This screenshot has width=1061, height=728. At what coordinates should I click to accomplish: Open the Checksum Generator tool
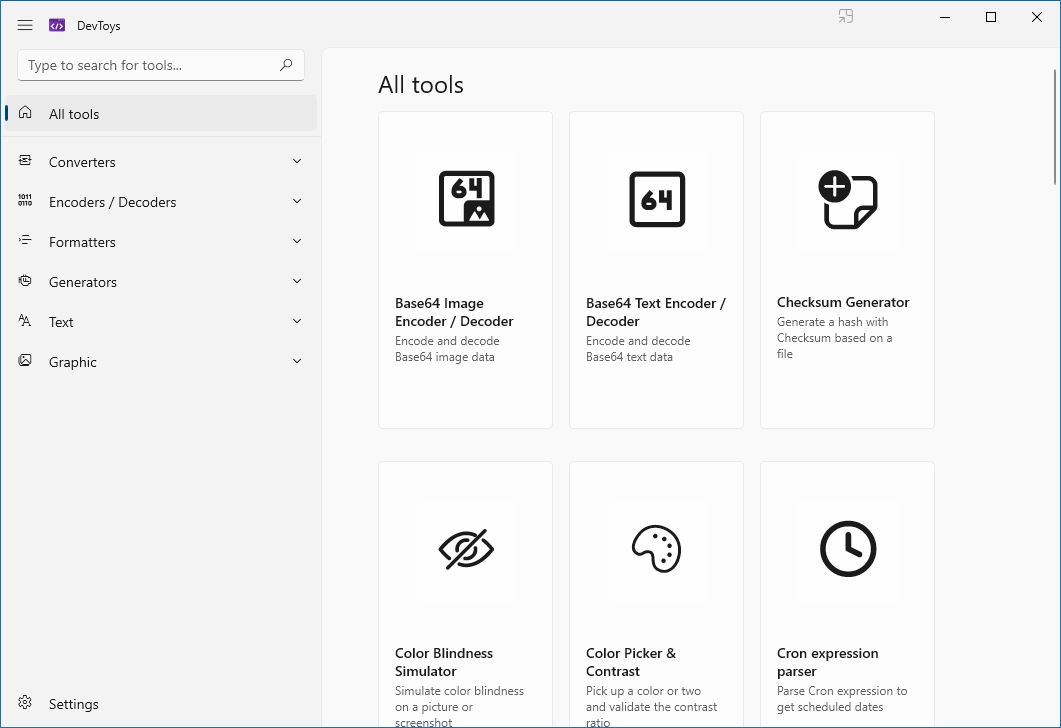847,270
